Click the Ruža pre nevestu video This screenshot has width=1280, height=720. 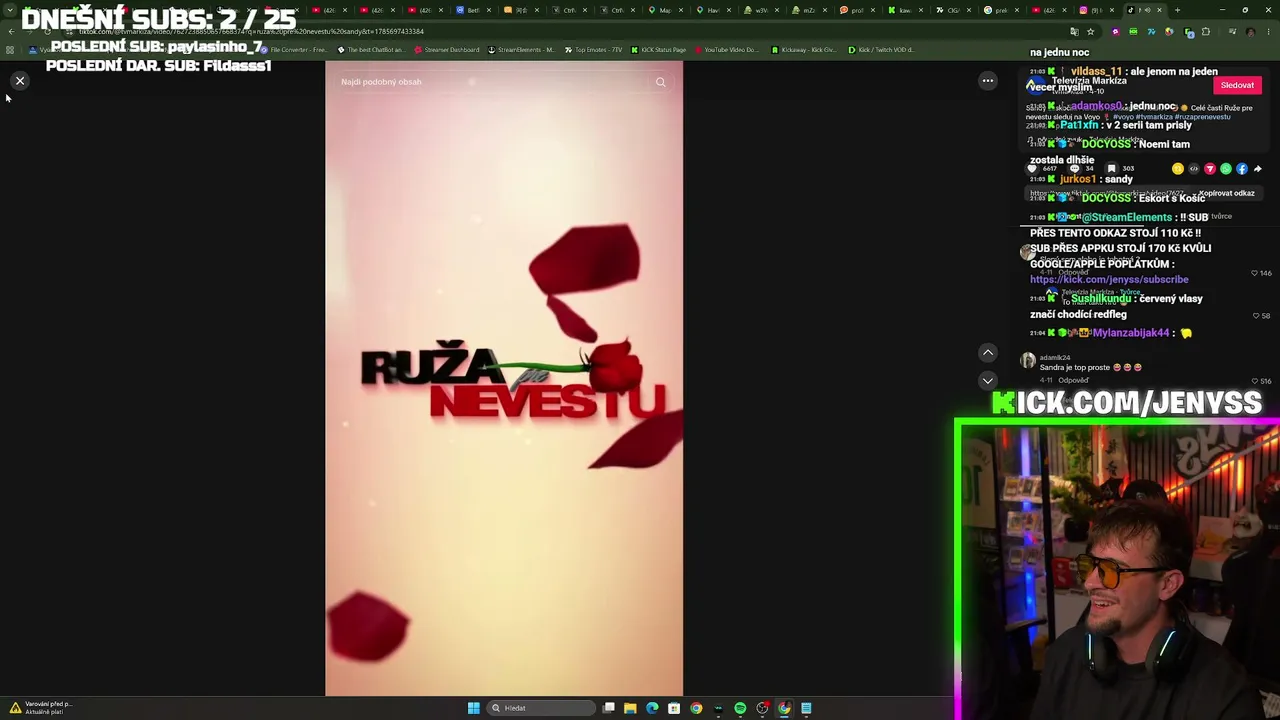[x=504, y=378]
